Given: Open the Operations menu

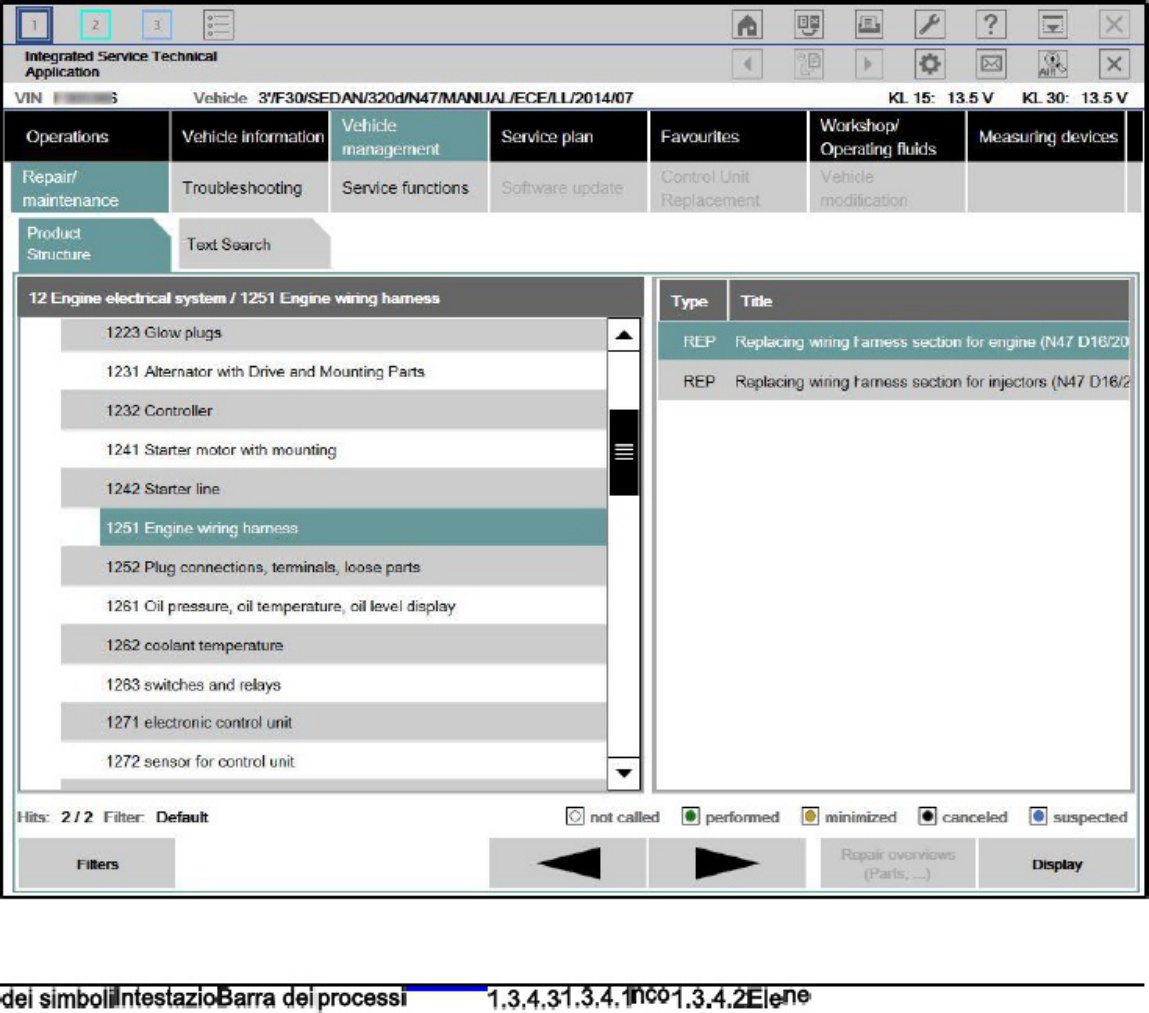Looking at the screenshot, I should coord(86,136).
